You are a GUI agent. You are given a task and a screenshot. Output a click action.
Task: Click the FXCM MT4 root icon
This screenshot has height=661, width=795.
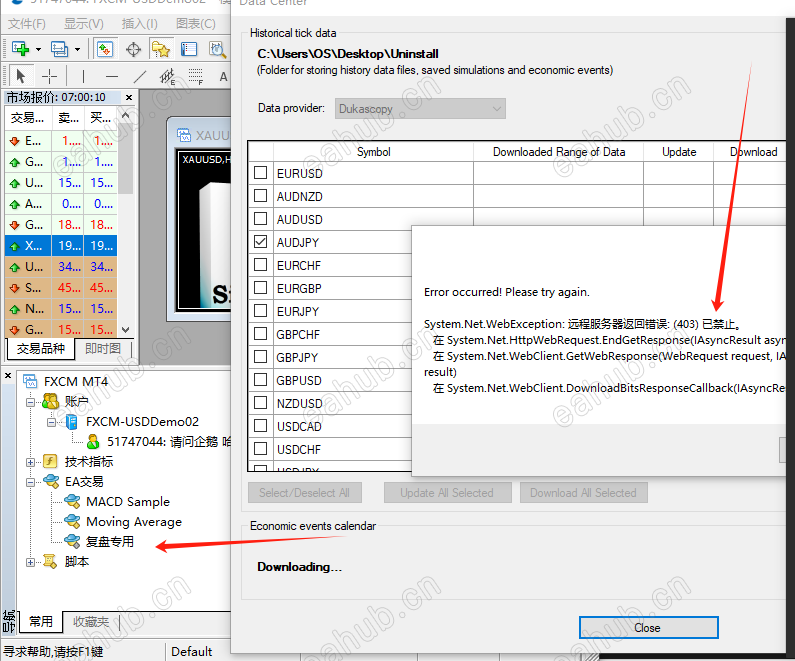30,381
